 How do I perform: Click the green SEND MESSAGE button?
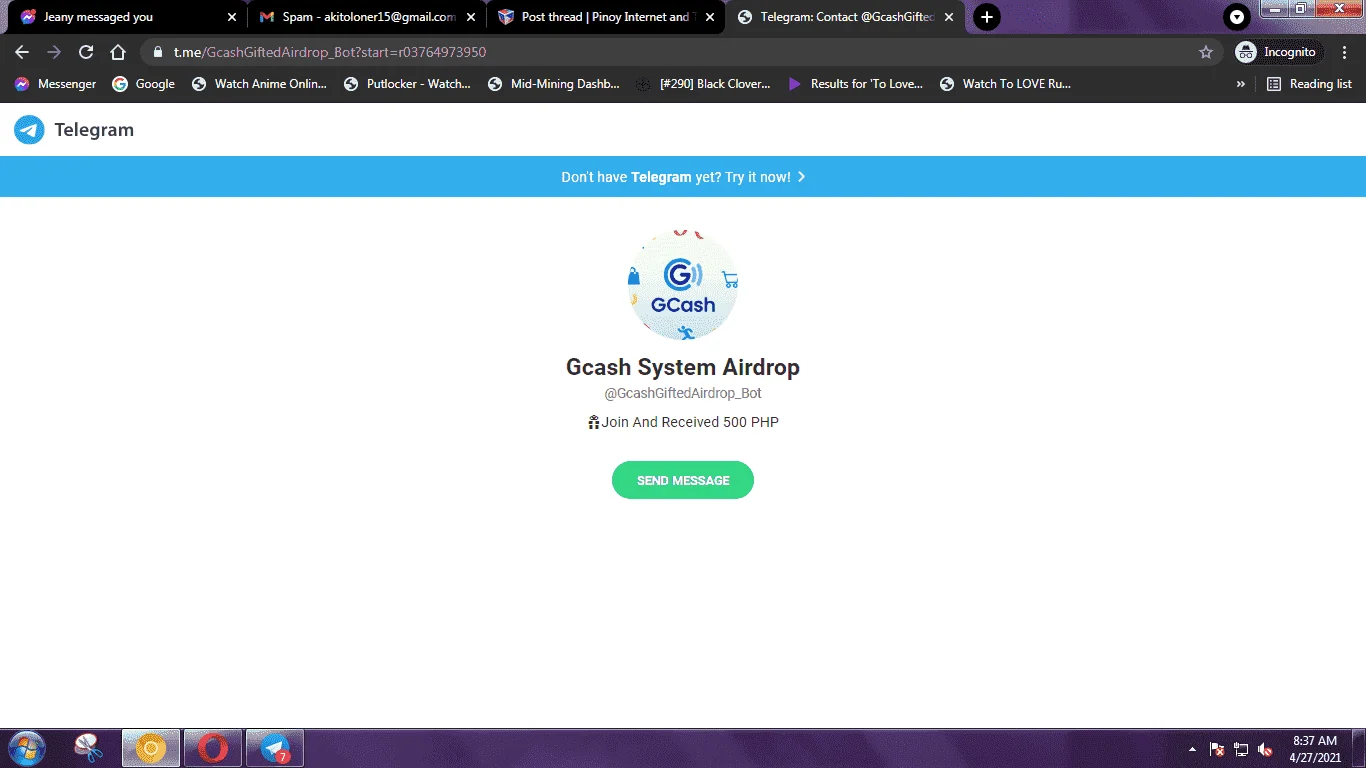click(x=683, y=480)
